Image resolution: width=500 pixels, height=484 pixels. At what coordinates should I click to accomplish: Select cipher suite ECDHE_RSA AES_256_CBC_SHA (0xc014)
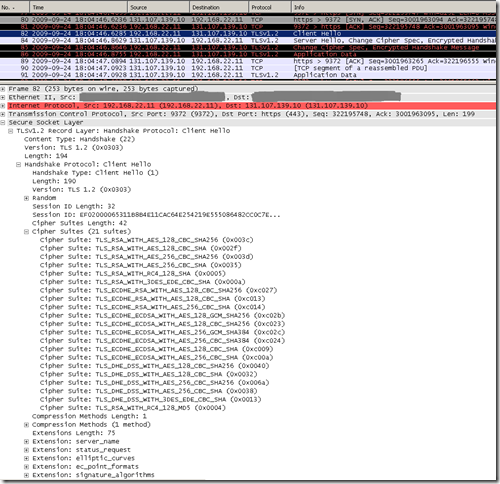153,307
